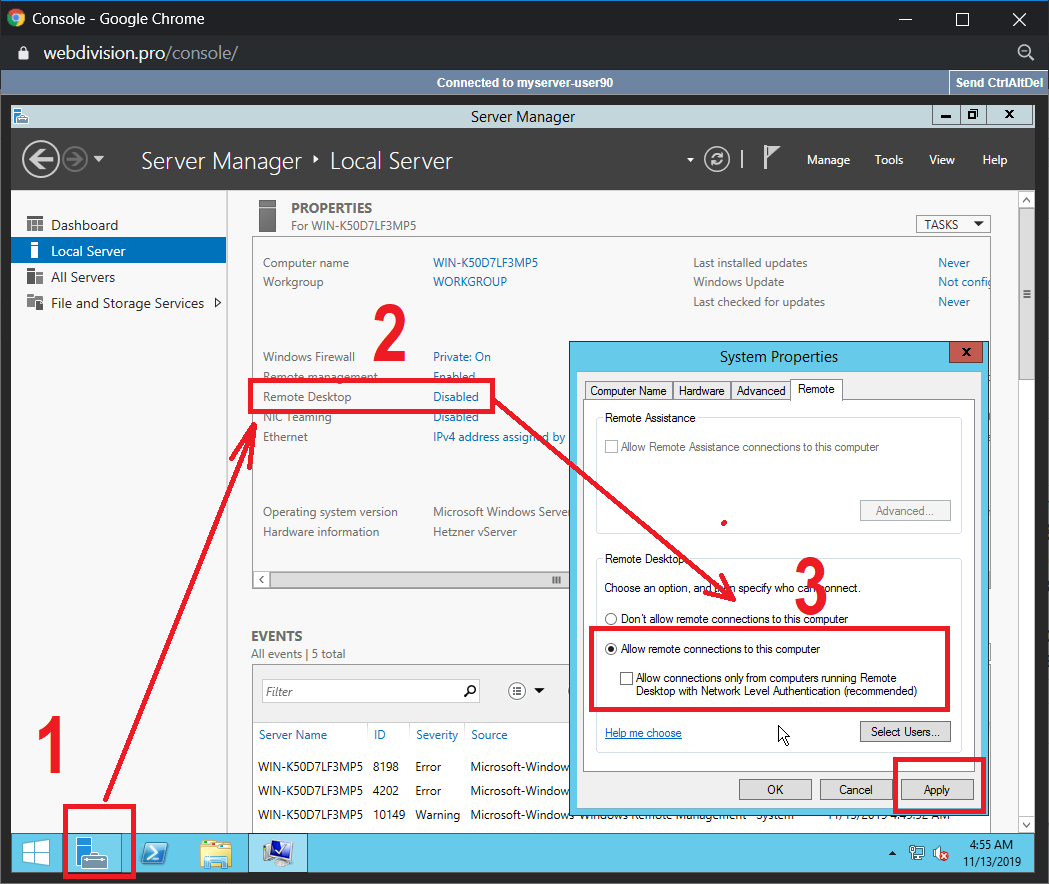
Task: Expand File and Storage Services
Action: click(218, 303)
